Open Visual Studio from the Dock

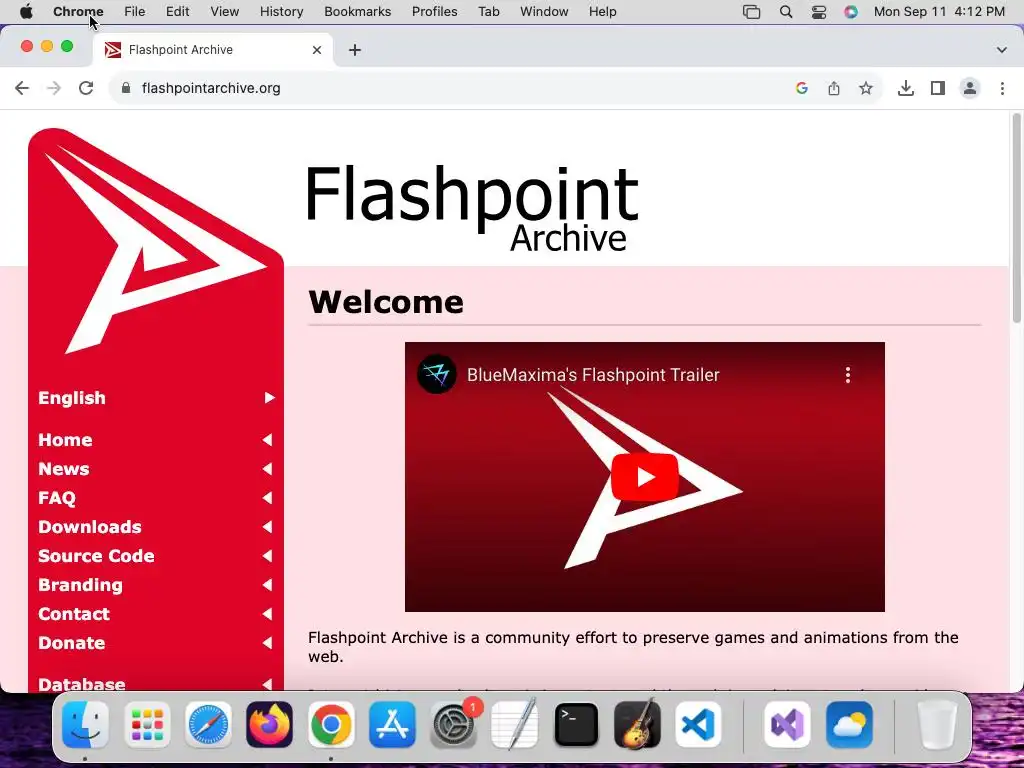coord(787,724)
